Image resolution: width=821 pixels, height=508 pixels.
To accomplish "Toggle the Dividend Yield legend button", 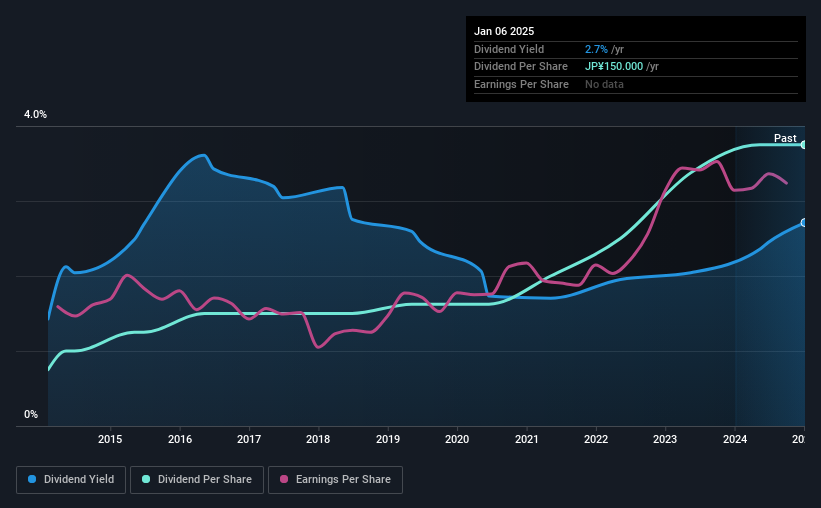I will (71, 480).
